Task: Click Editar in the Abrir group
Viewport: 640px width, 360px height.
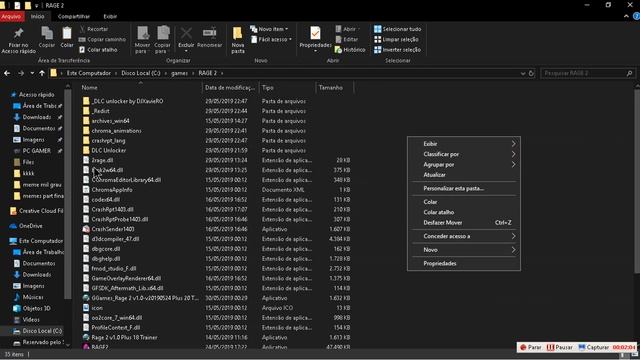Action: 347,40
